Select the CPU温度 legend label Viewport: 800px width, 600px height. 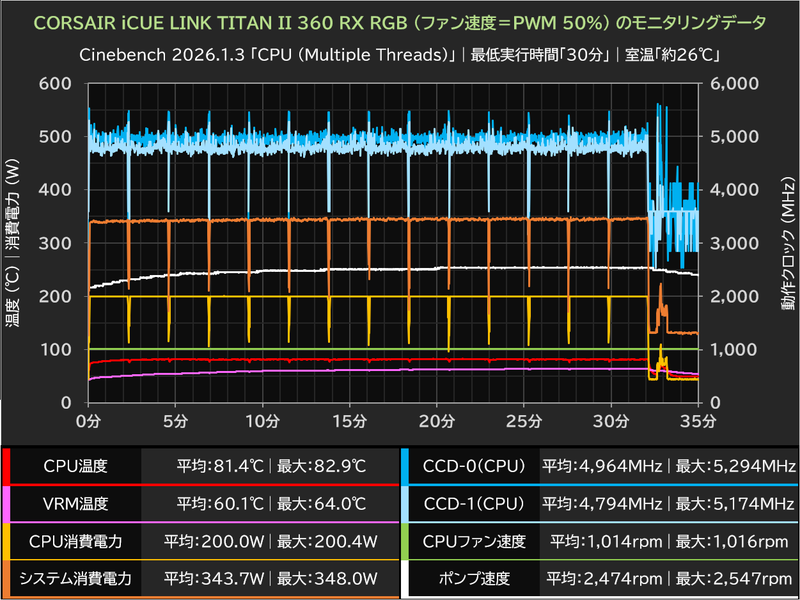[x=76, y=466]
